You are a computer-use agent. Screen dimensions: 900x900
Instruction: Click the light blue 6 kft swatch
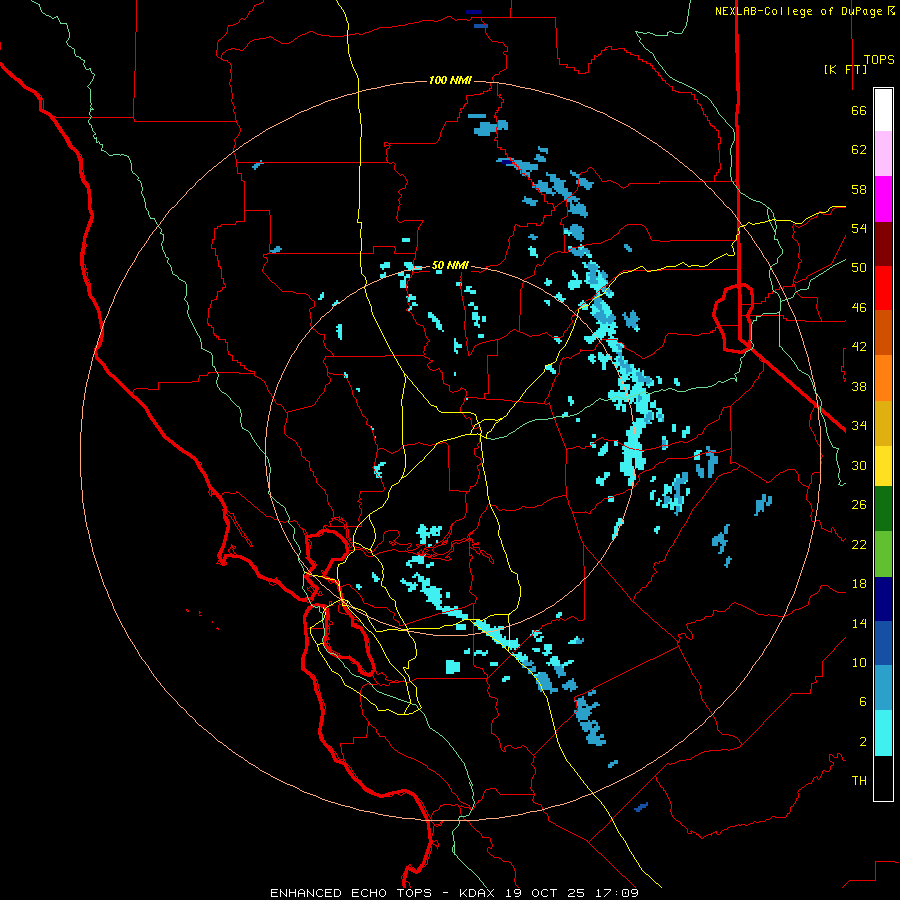tap(883, 688)
